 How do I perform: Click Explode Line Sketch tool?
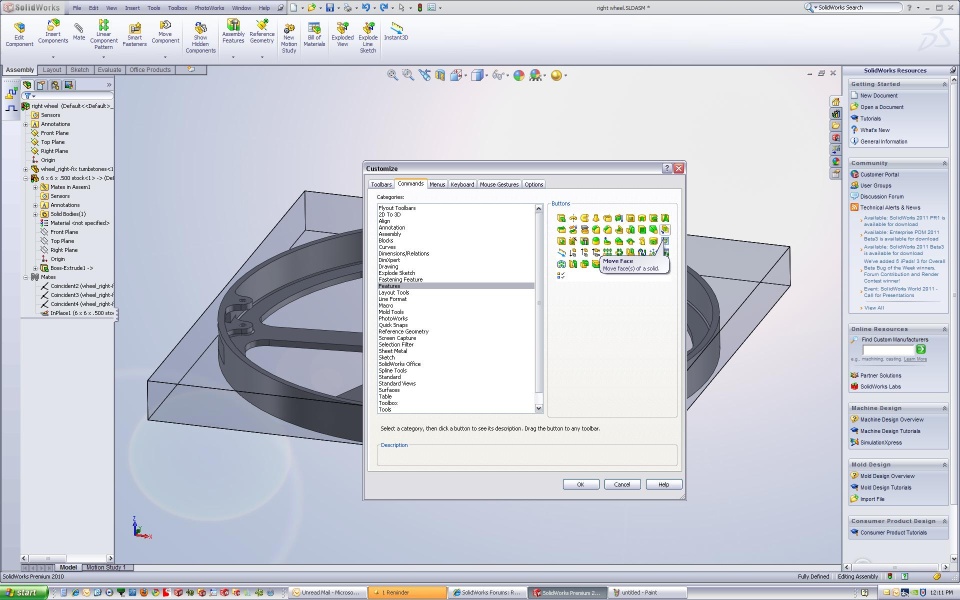pos(368,38)
